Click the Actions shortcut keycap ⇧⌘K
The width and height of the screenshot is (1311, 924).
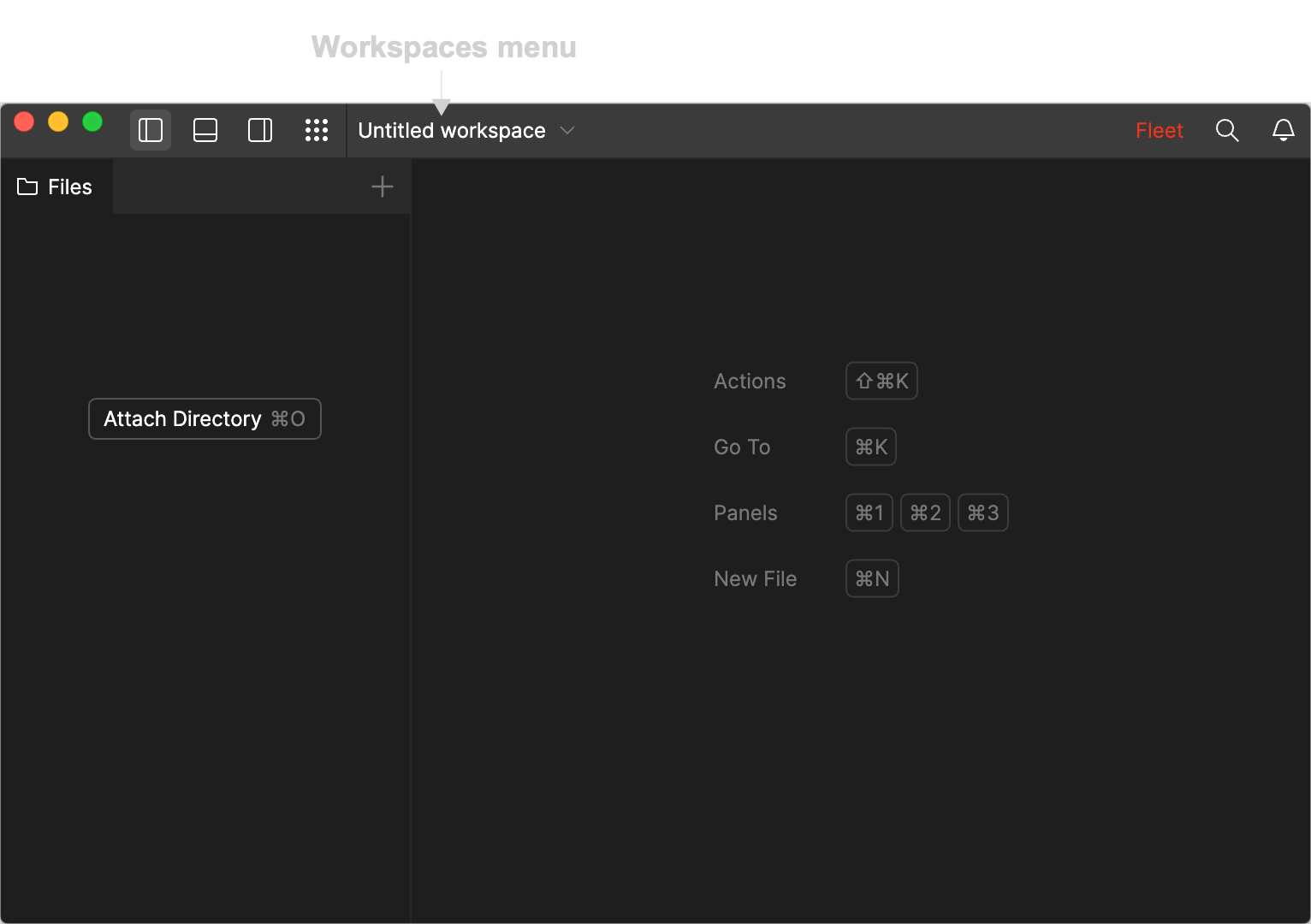pyautogui.click(x=881, y=381)
